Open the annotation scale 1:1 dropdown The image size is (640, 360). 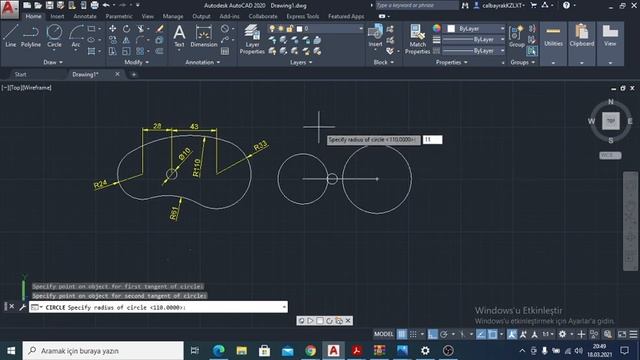(x=547, y=334)
